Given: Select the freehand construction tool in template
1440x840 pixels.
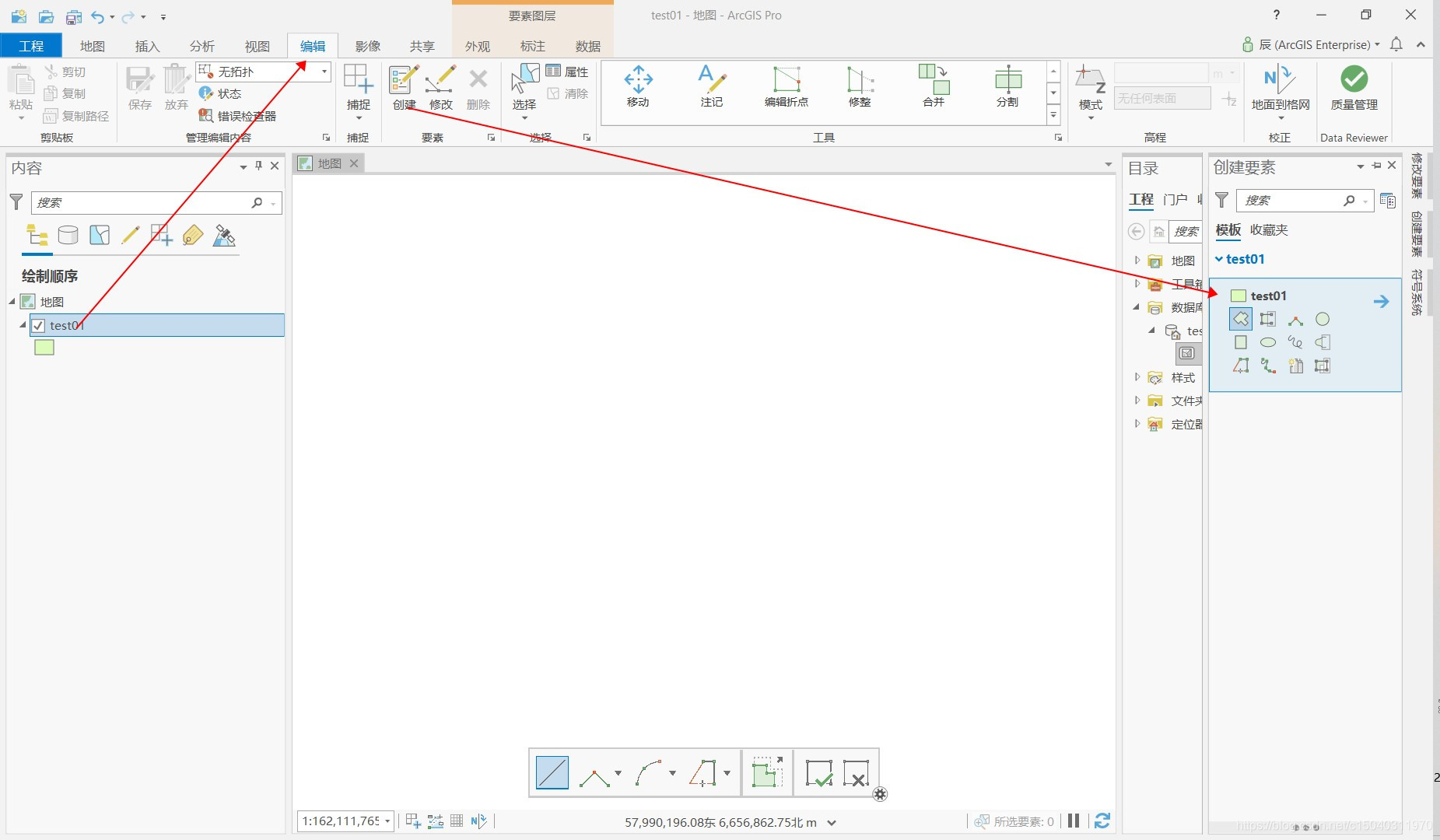Looking at the screenshot, I should (1295, 342).
